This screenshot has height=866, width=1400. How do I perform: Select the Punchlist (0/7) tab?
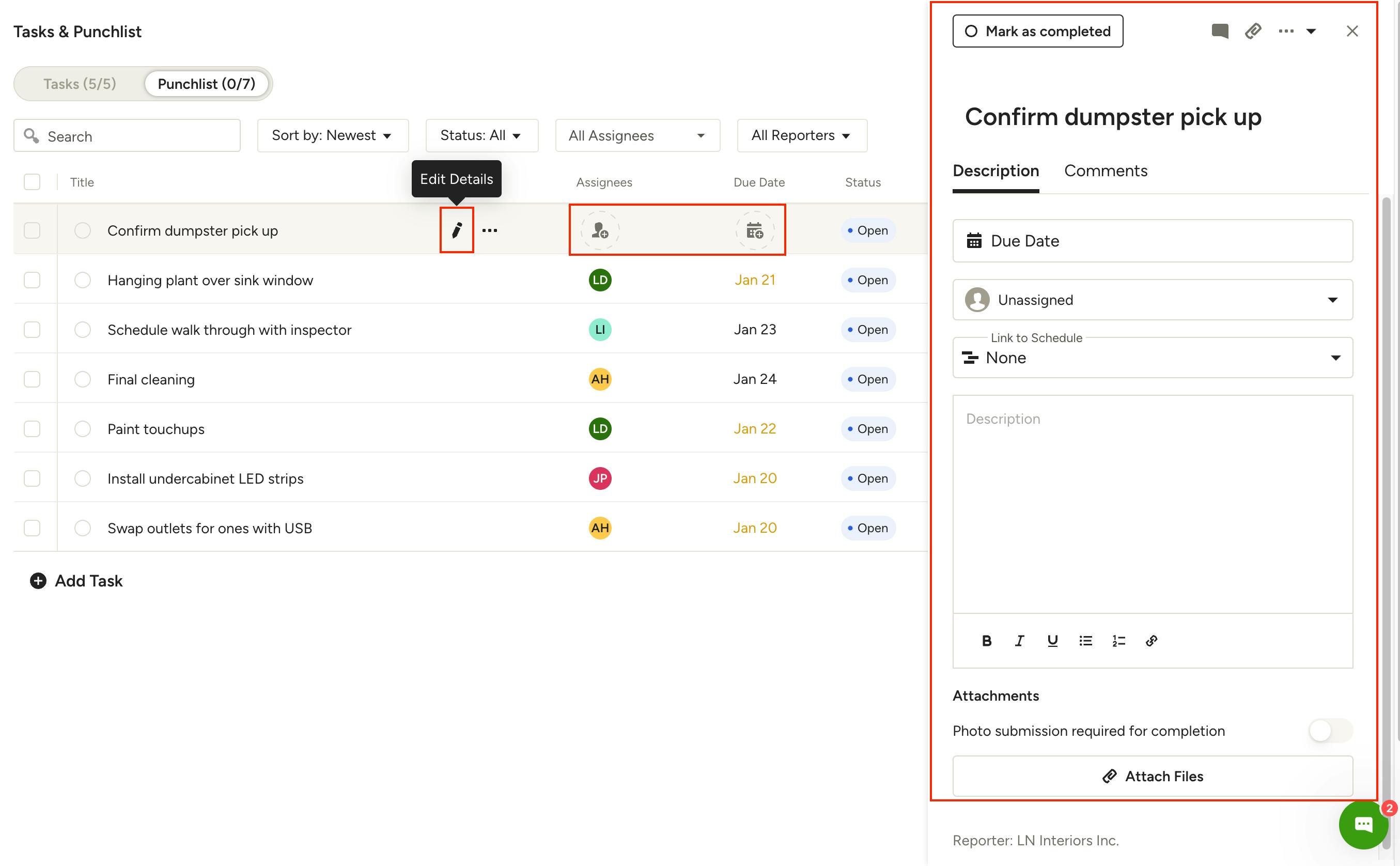(206, 84)
